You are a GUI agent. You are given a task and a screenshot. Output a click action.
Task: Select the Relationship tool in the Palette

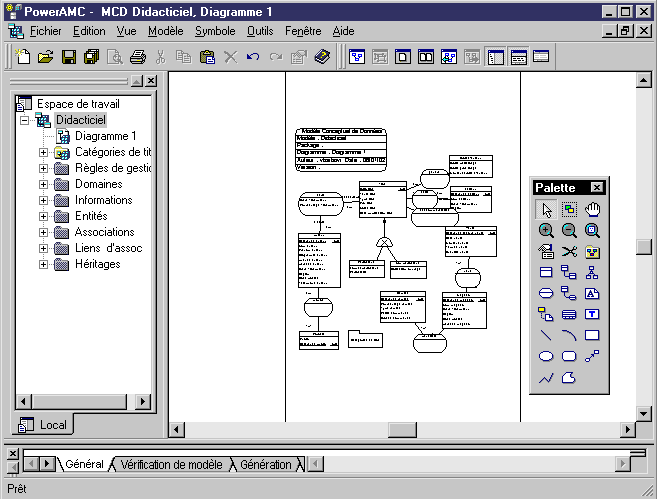pos(569,273)
